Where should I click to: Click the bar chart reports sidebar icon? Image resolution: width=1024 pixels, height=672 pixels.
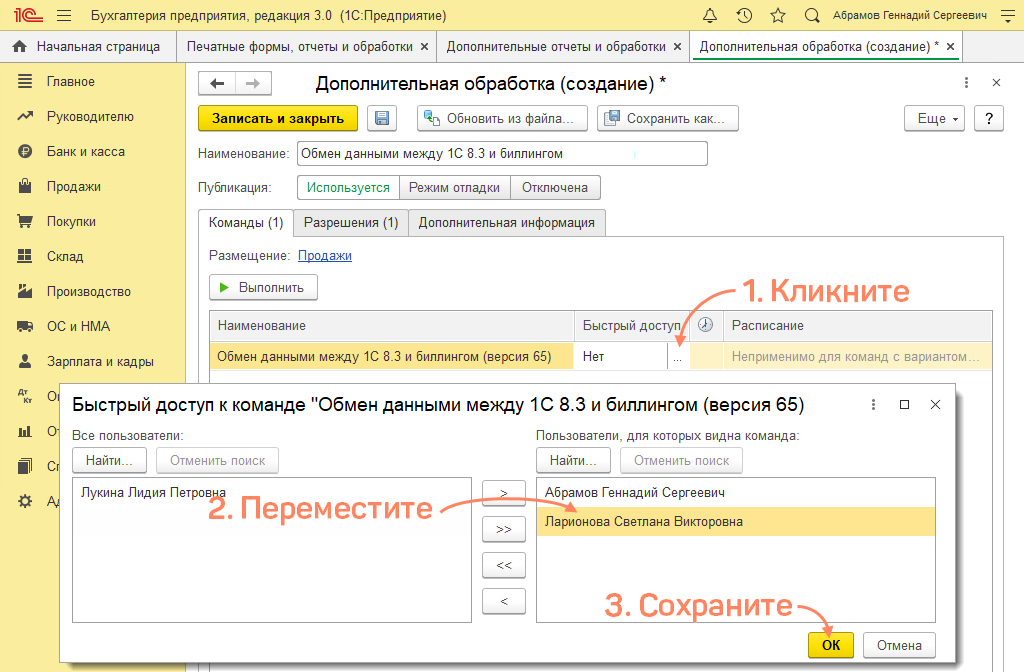tap(25, 431)
